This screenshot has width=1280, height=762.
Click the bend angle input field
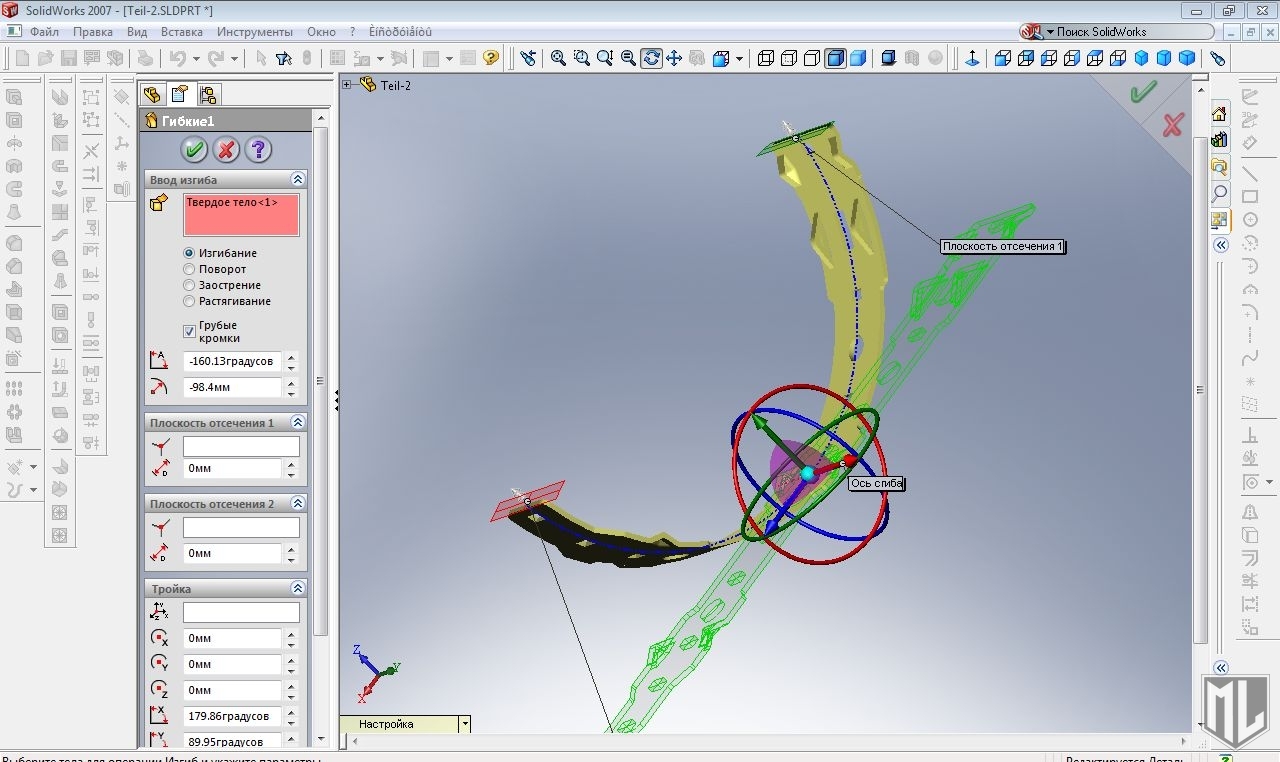[232, 361]
